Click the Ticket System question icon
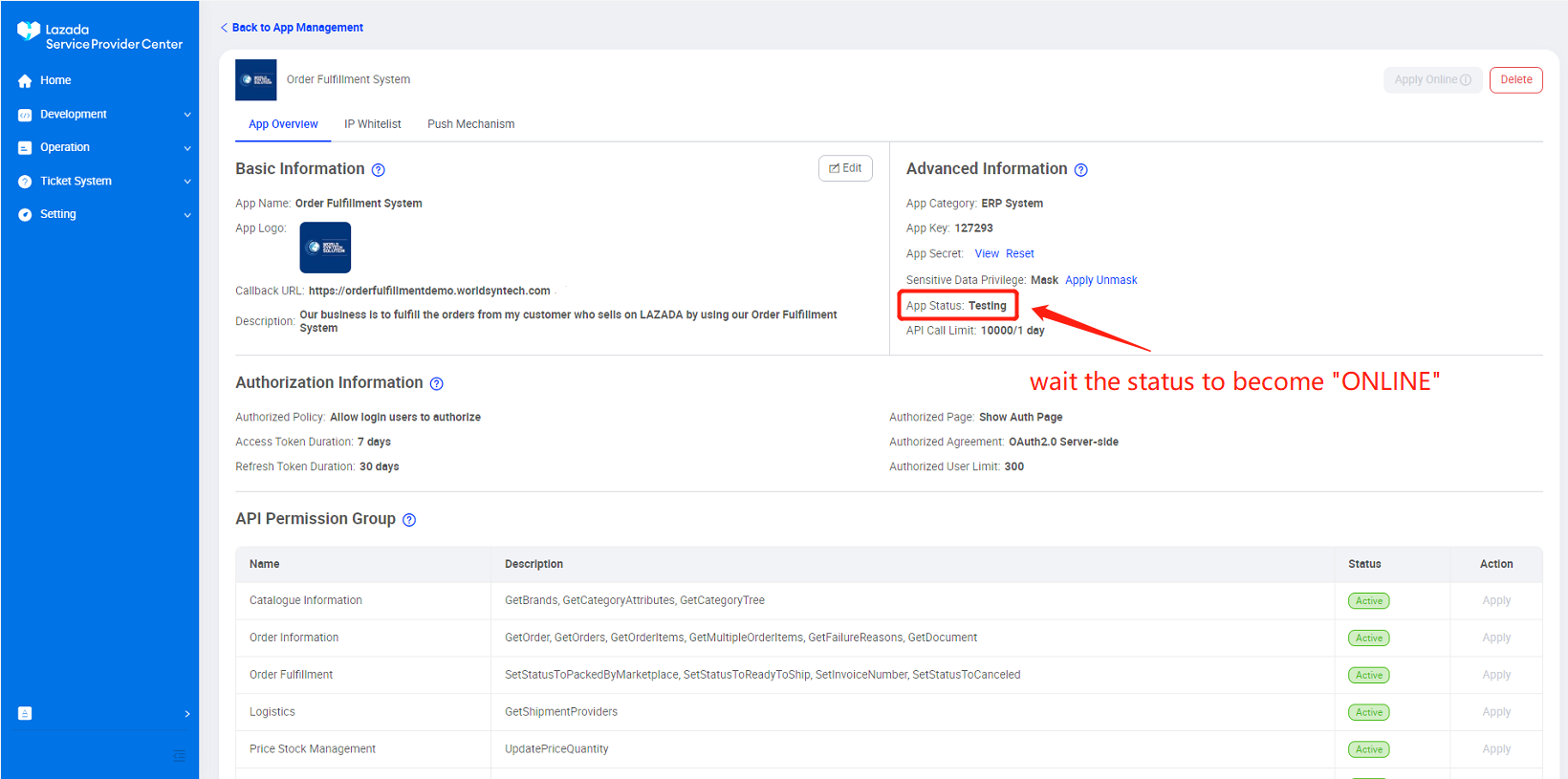This screenshot has height=779, width=1568. 25,182
